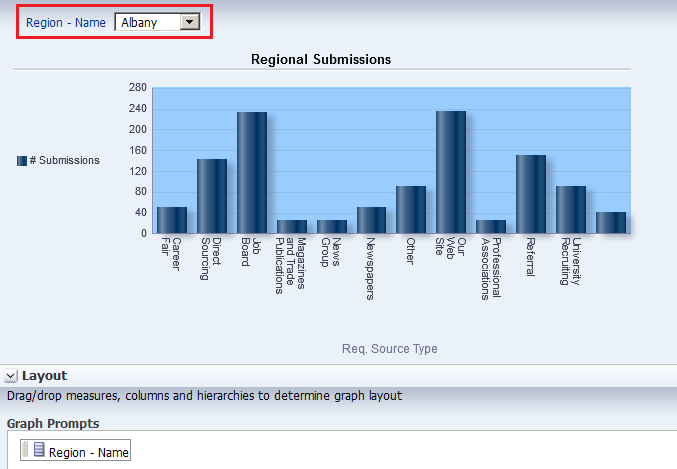Click the Our Web Site bar
The width and height of the screenshot is (677, 469).
[x=451, y=172]
